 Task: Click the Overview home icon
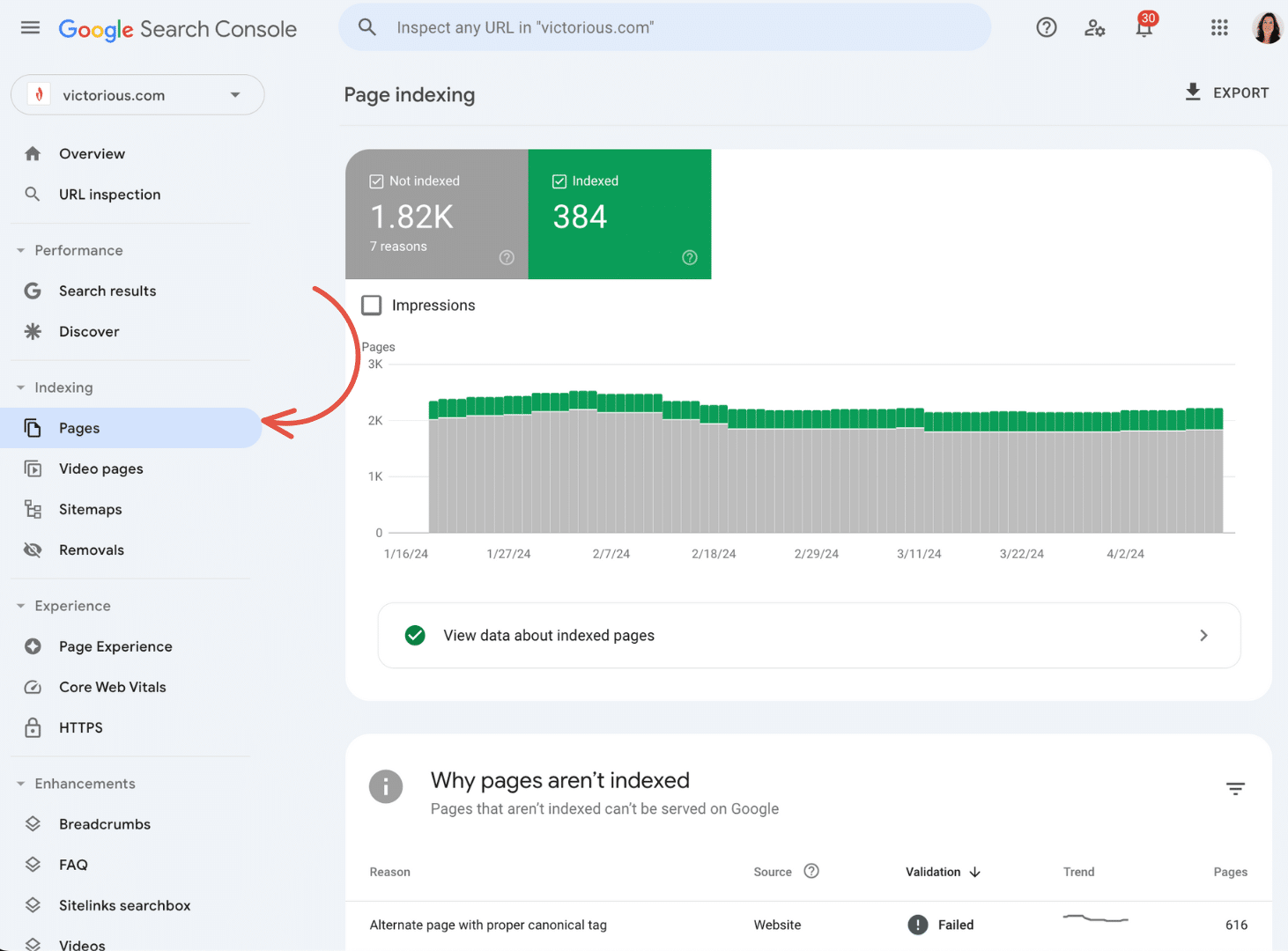click(33, 153)
